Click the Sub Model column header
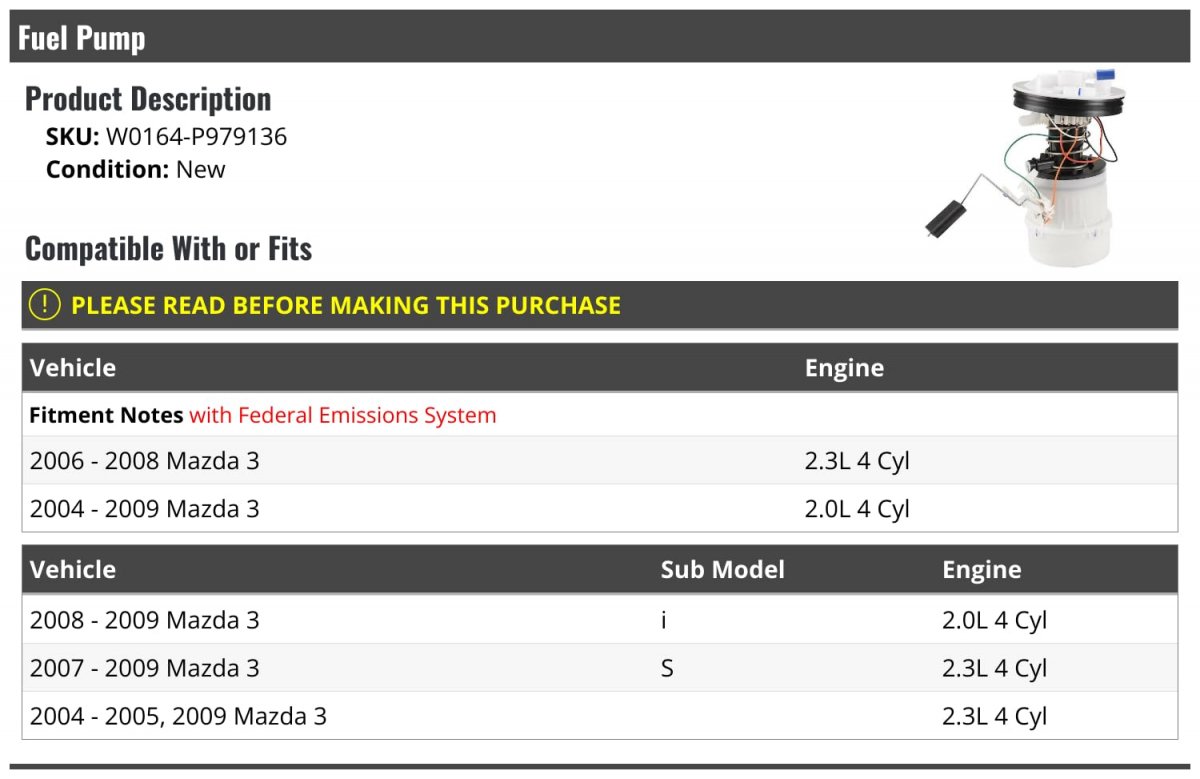 (722, 570)
